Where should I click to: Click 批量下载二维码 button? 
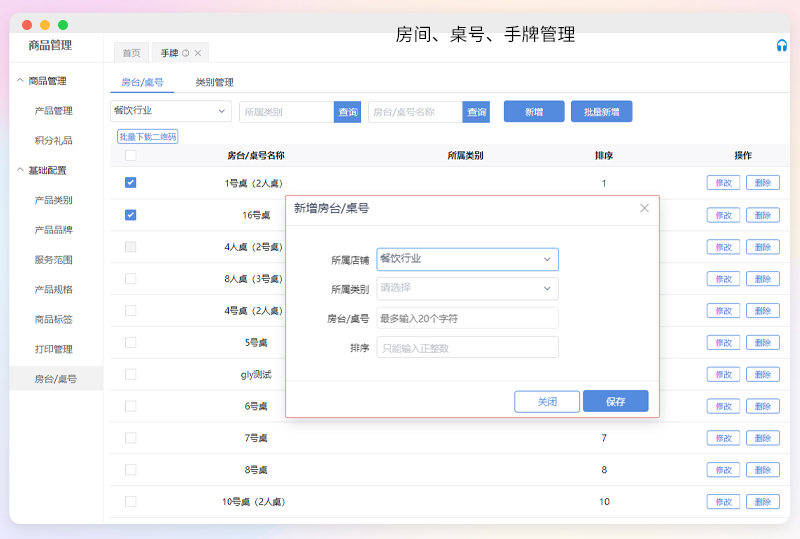147,137
